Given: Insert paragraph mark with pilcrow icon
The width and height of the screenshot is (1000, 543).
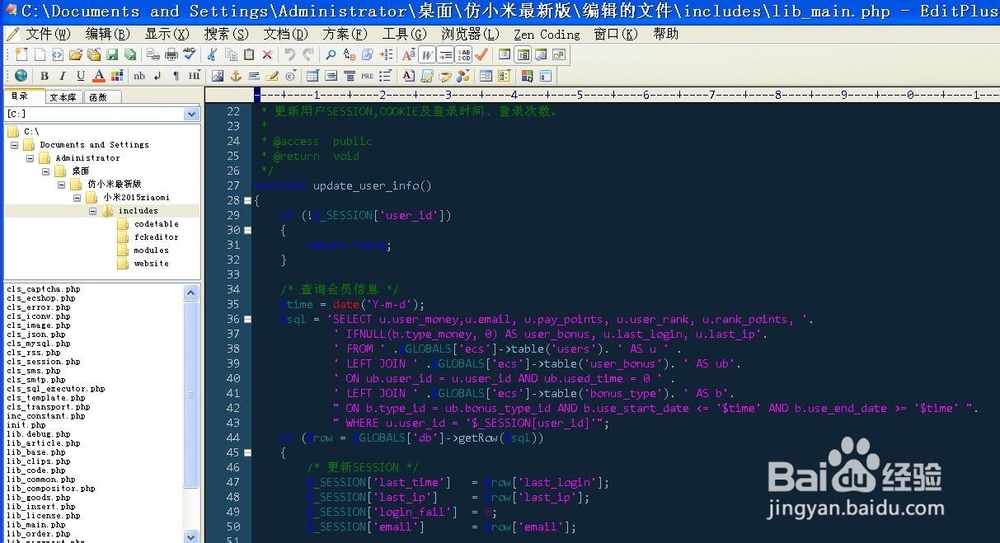Looking at the screenshot, I should click(176, 76).
